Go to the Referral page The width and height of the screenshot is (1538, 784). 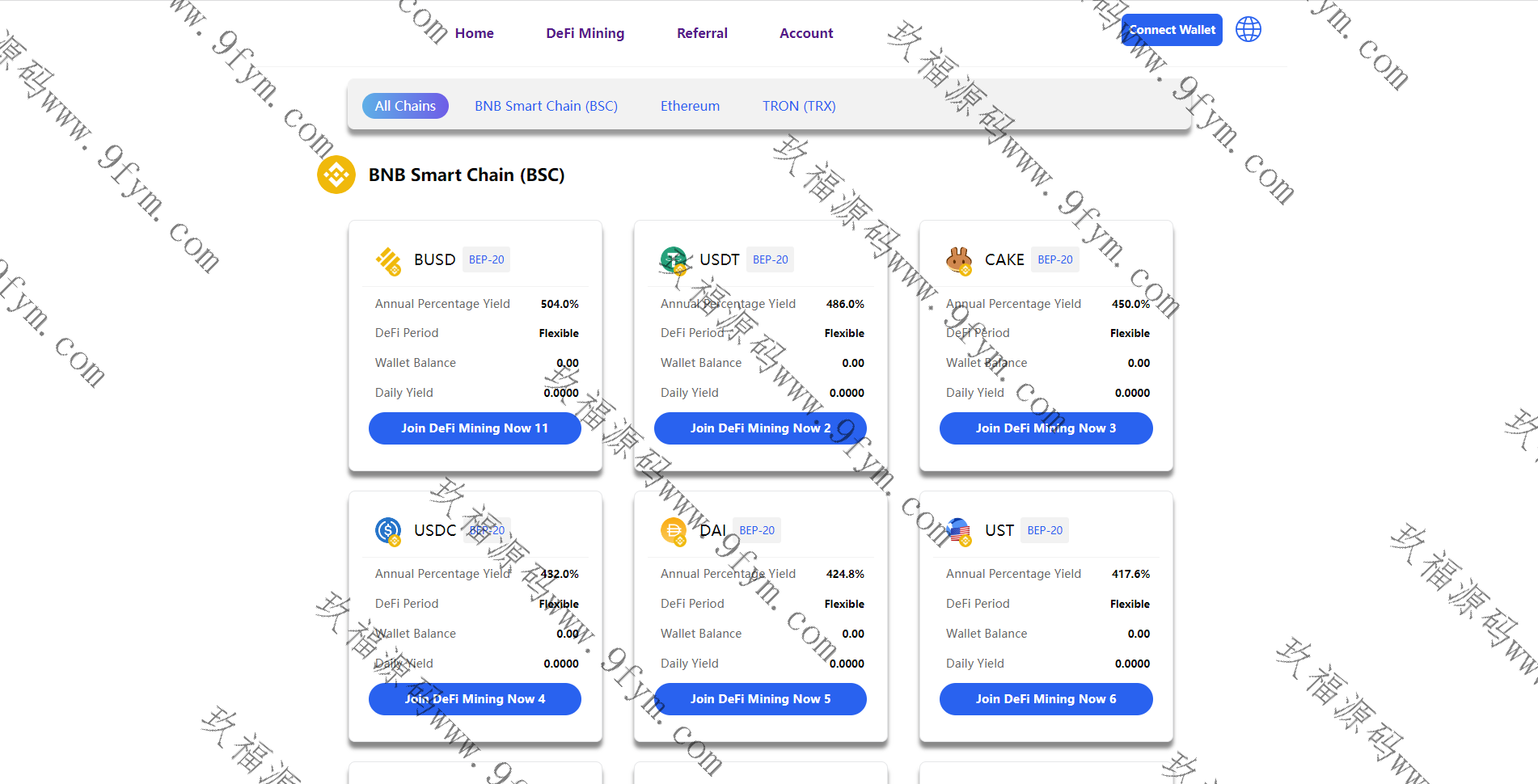[702, 33]
